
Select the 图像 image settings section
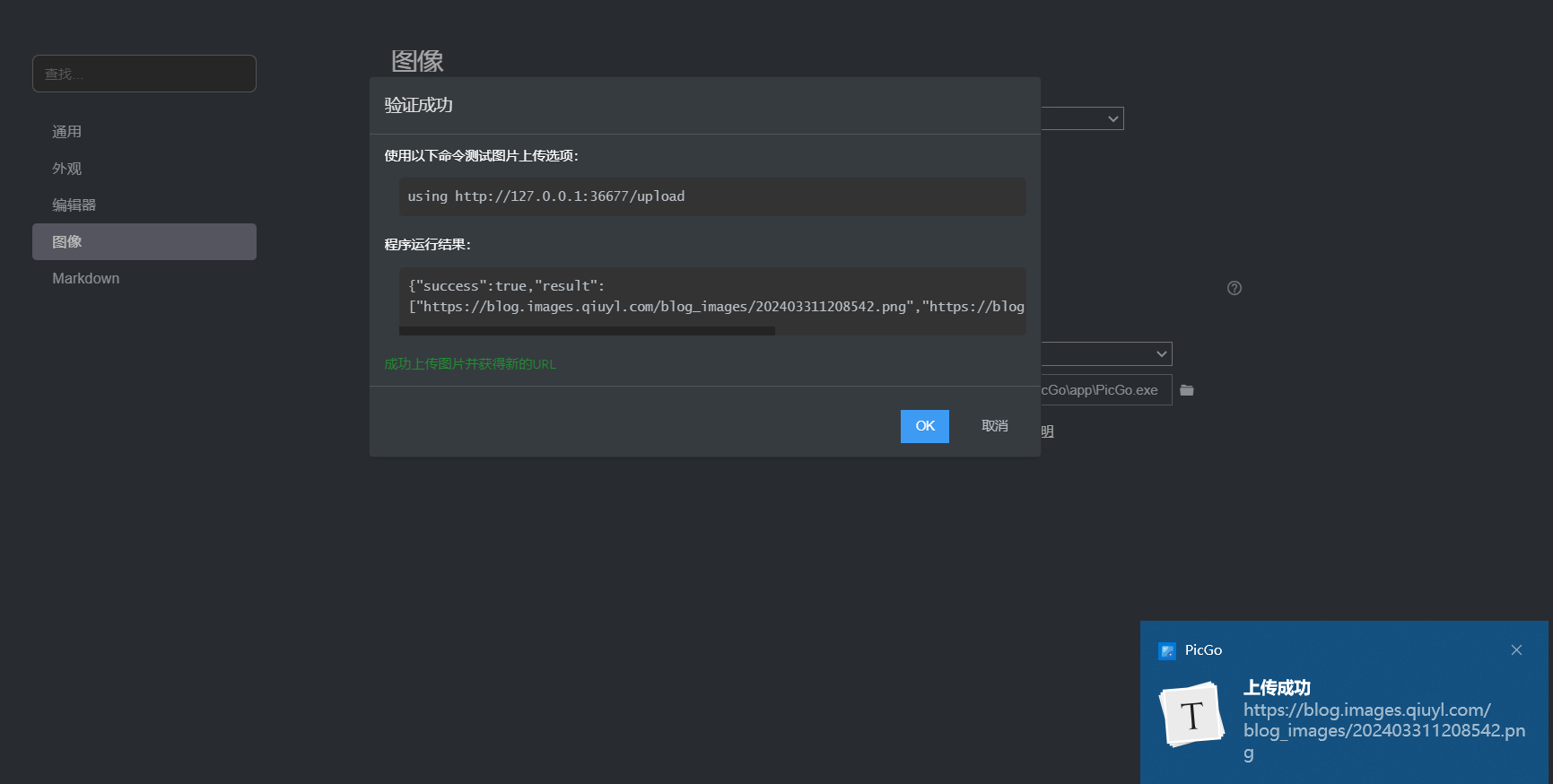click(x=144, y=242)
